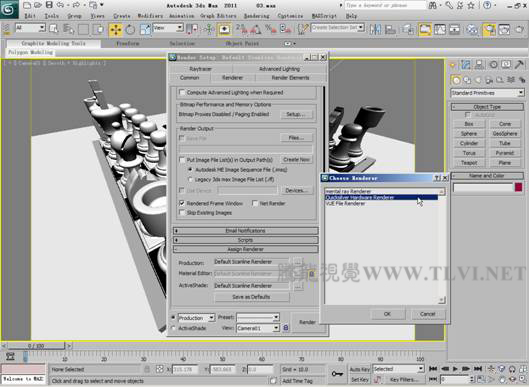The height and width of the screenshot is (387, 529).
Task: Go to the end frame
Action: [x=478, y=368]
